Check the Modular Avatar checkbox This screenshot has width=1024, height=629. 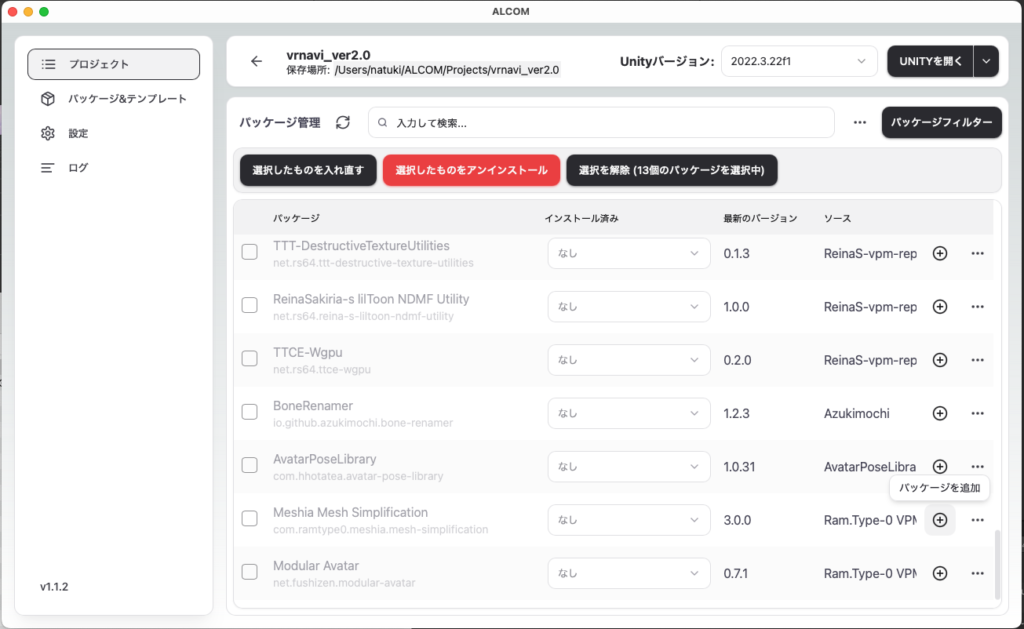tap(250, 573)
